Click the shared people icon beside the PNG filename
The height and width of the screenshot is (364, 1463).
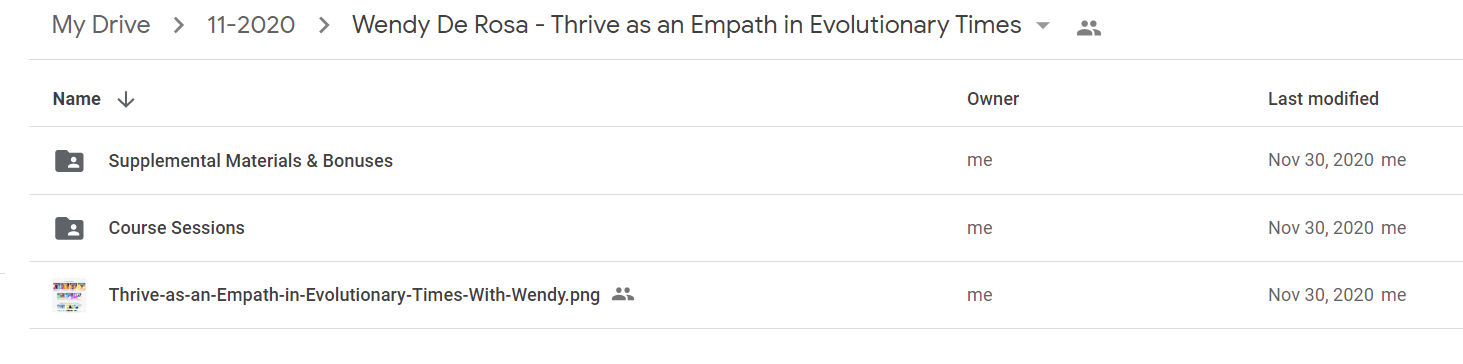(x=623, y=294)
